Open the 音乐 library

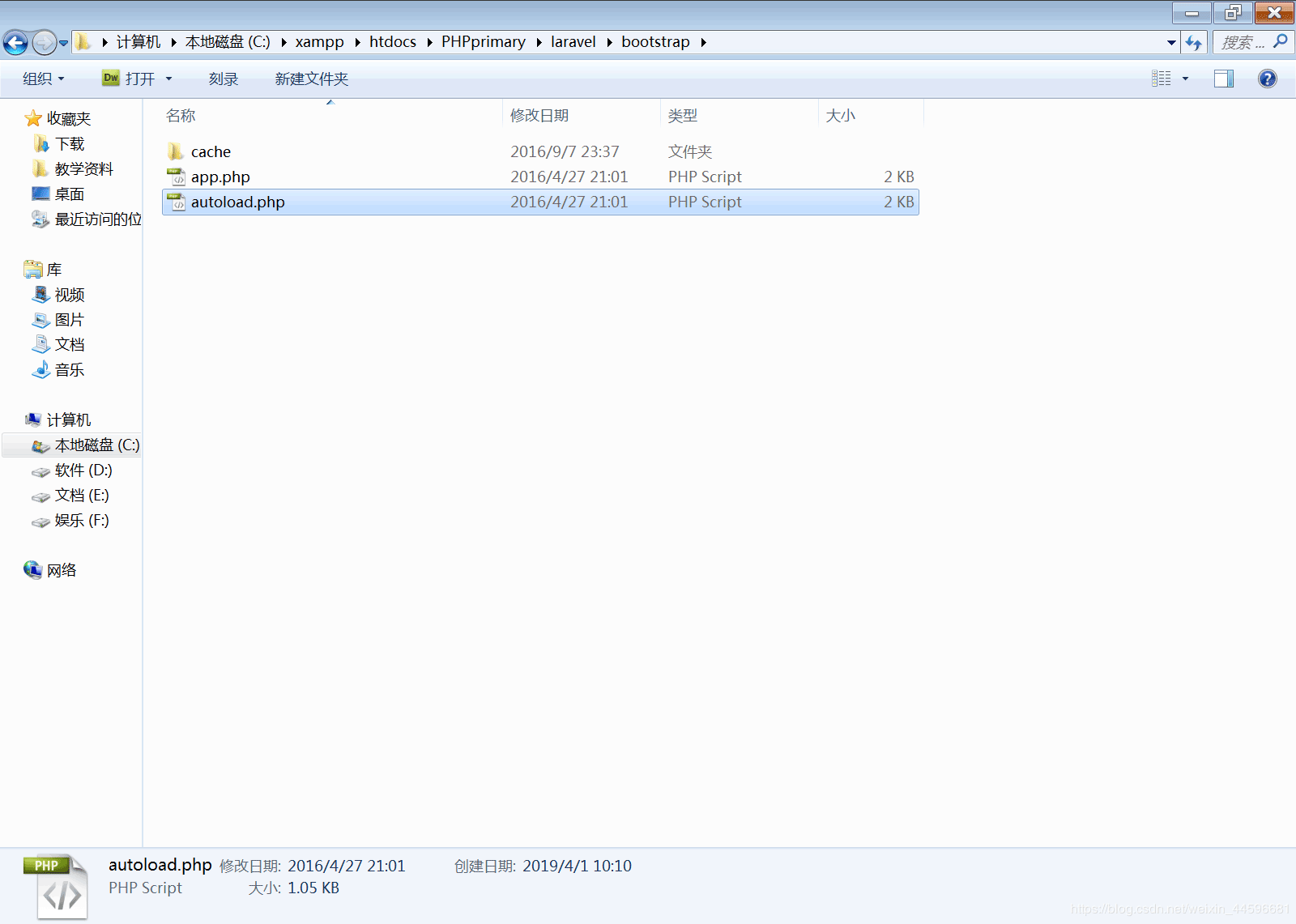coord(70,370)
